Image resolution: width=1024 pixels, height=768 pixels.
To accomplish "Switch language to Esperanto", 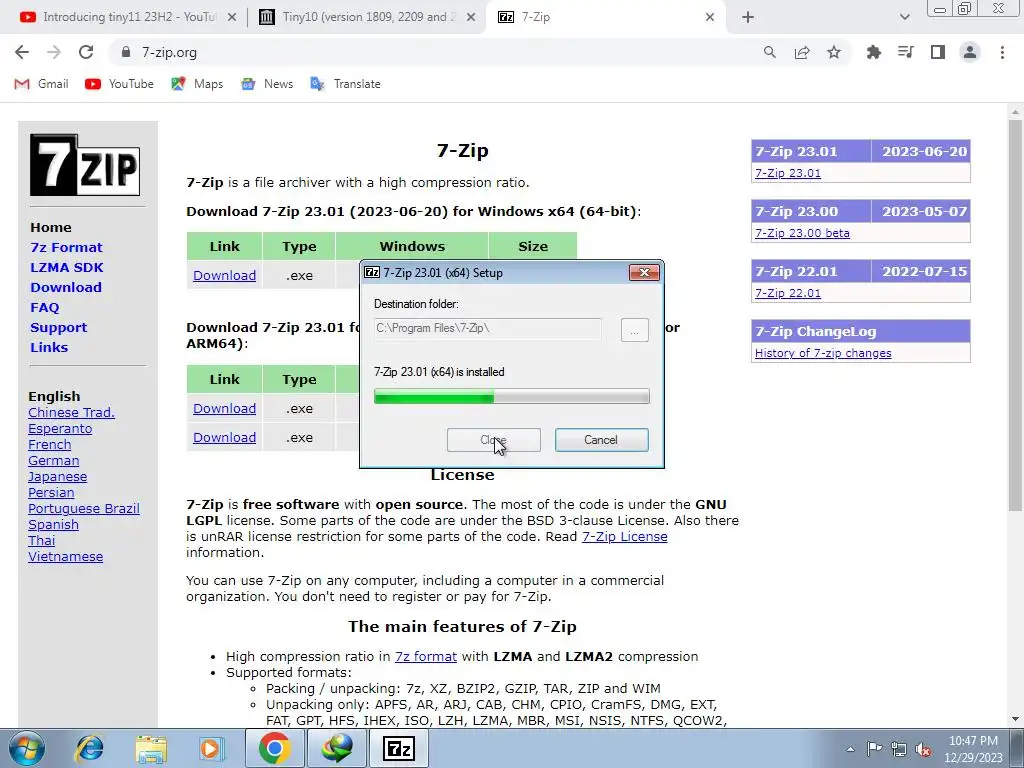I will pyautogui.click(x=60, y=429).
